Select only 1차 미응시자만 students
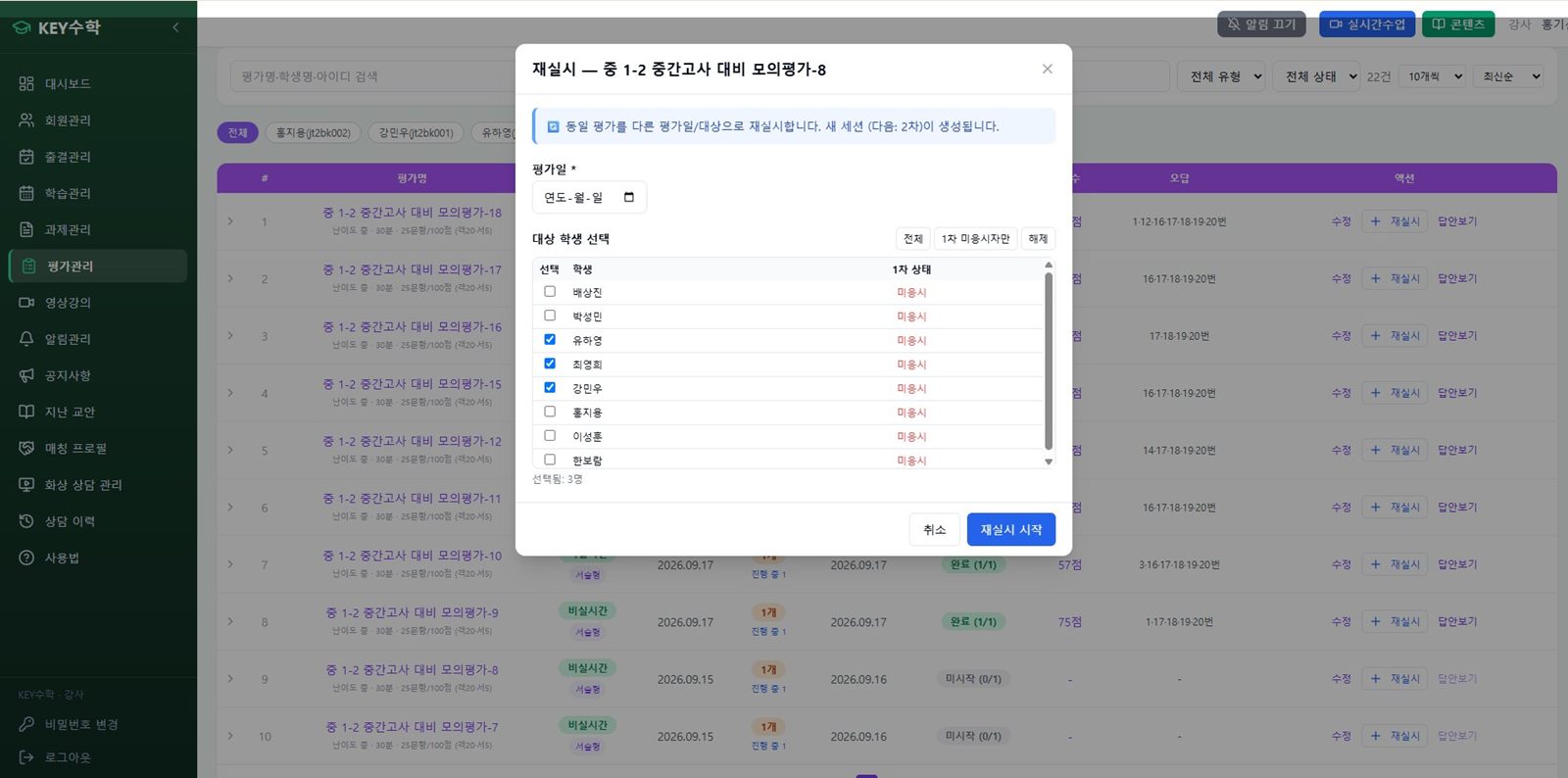The image size is (1568, 778). (x=975, y=238)
